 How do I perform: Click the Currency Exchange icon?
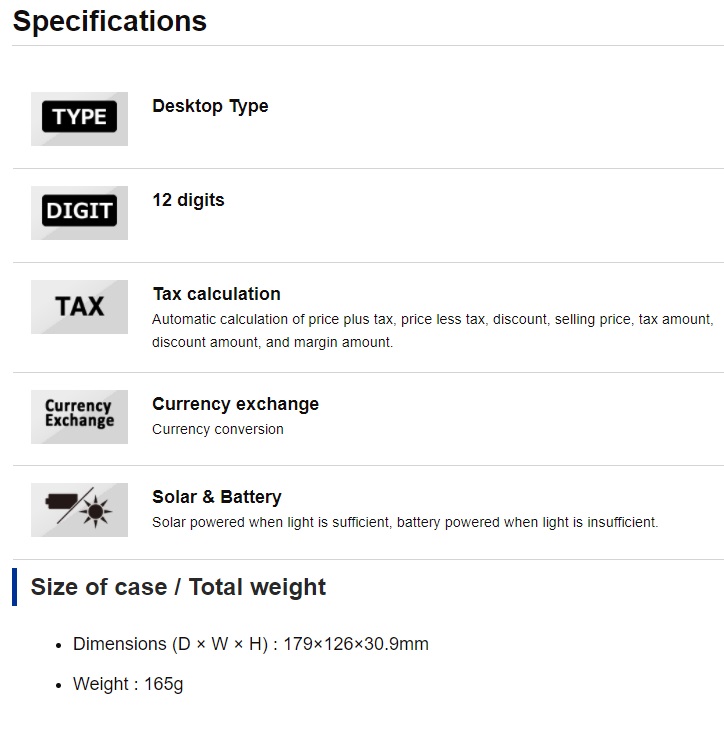79,417
